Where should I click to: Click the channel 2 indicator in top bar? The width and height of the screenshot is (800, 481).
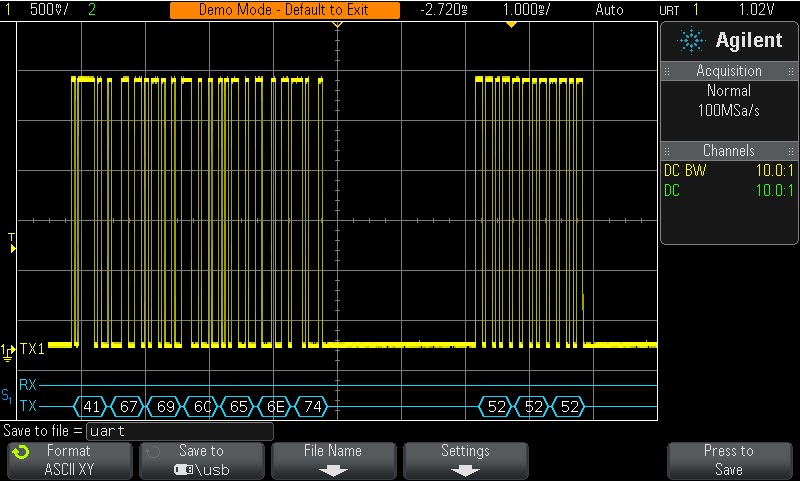(92, 9)
